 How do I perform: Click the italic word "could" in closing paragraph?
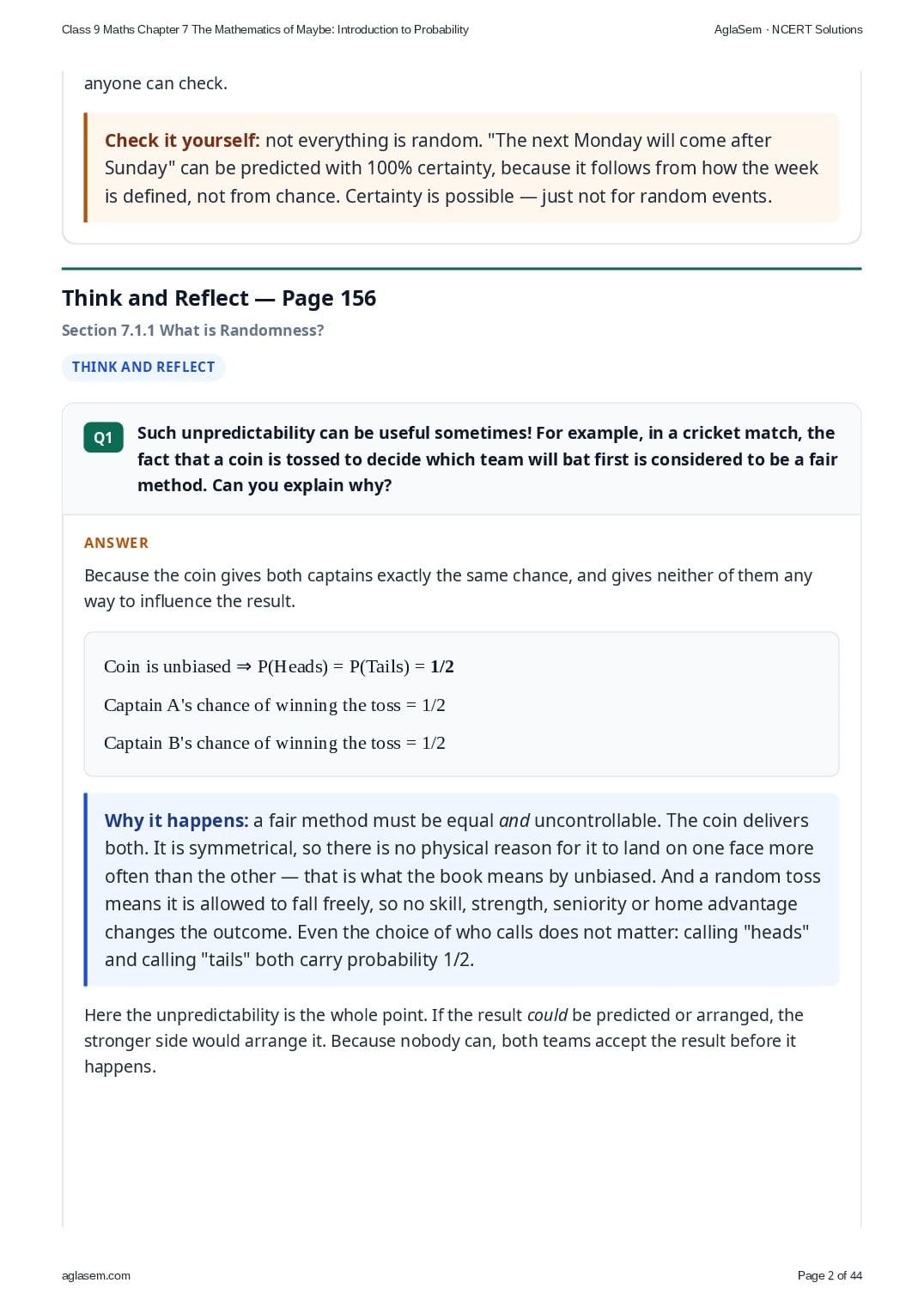coord(547,1015)
